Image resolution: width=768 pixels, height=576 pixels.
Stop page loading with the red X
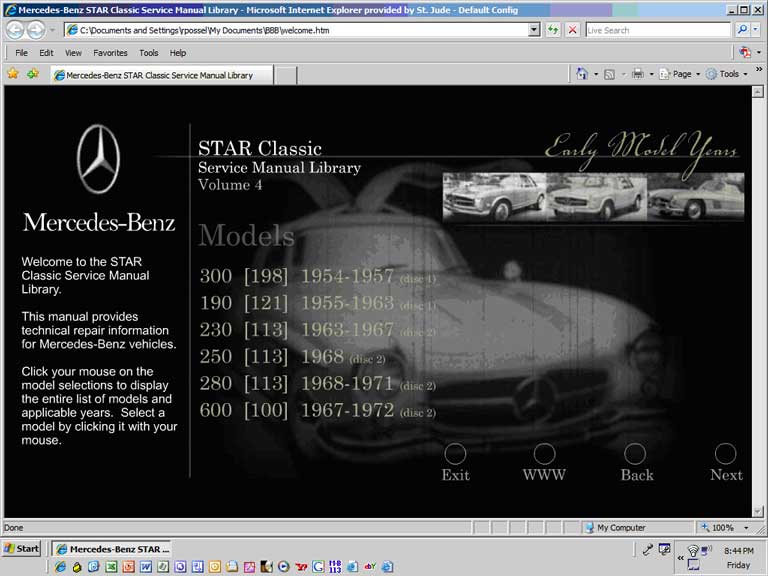pyautogui.click(x=572, y=30)
